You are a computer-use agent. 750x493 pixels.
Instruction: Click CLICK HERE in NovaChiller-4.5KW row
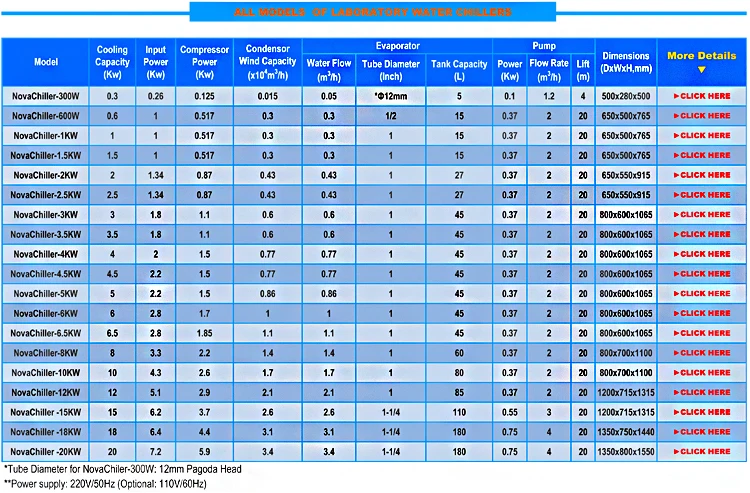(702, 274)
